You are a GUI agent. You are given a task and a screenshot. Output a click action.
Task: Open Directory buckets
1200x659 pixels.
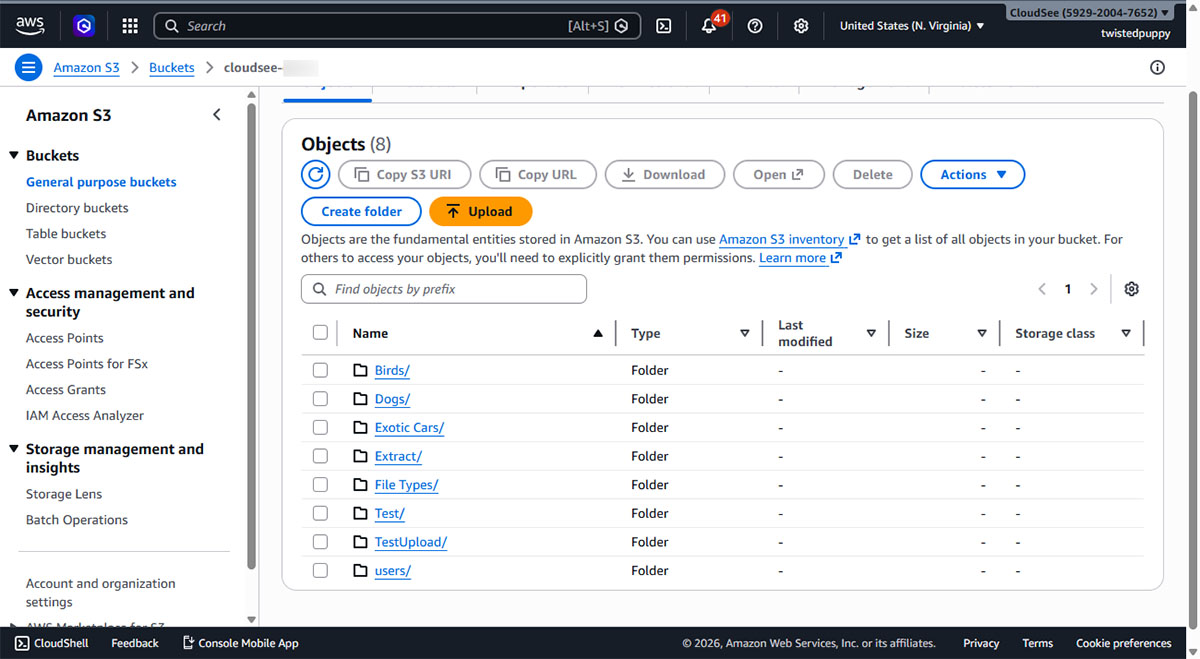pos(77,208)
